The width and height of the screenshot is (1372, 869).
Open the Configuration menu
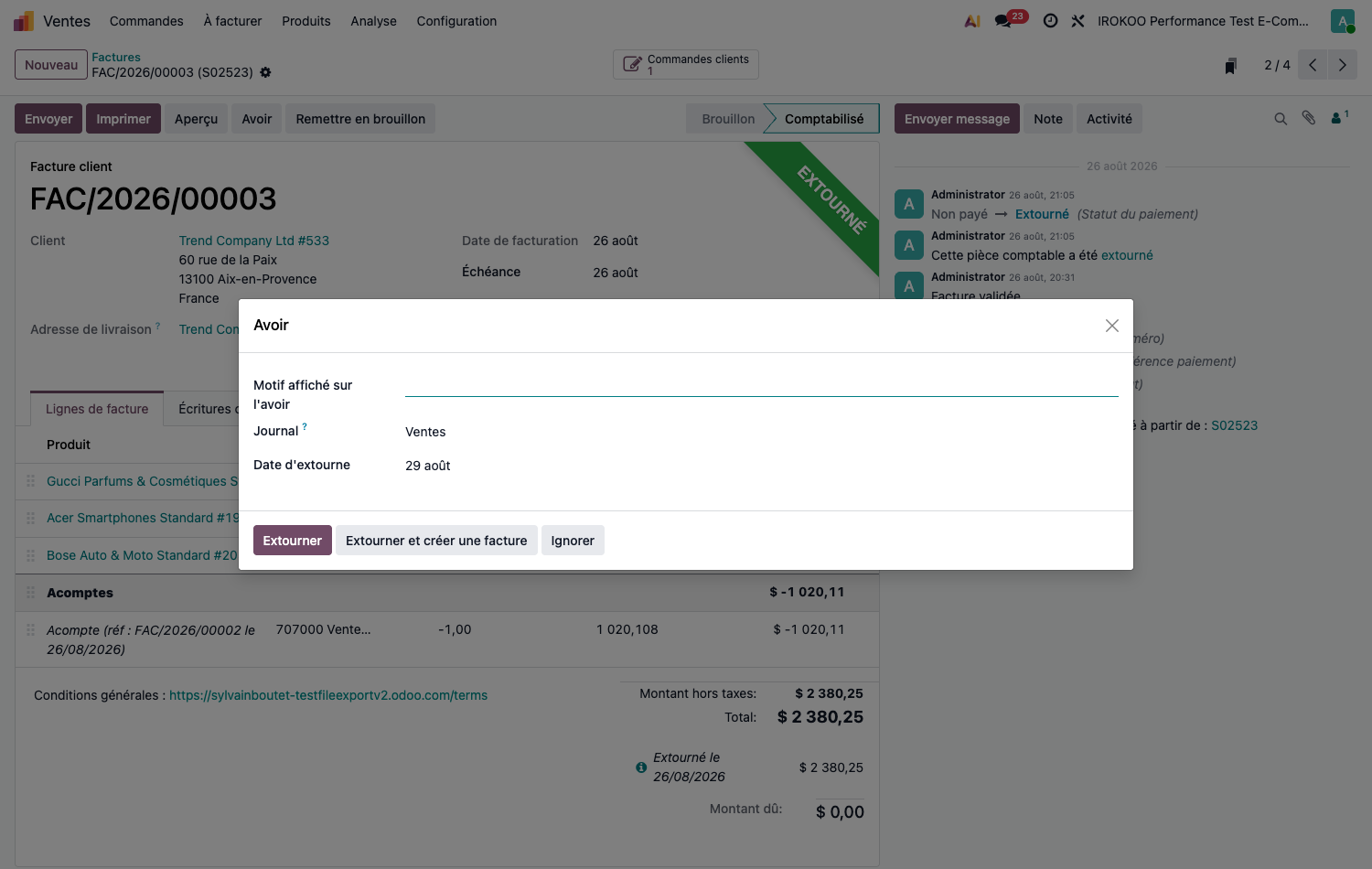(x=456, y=21)
